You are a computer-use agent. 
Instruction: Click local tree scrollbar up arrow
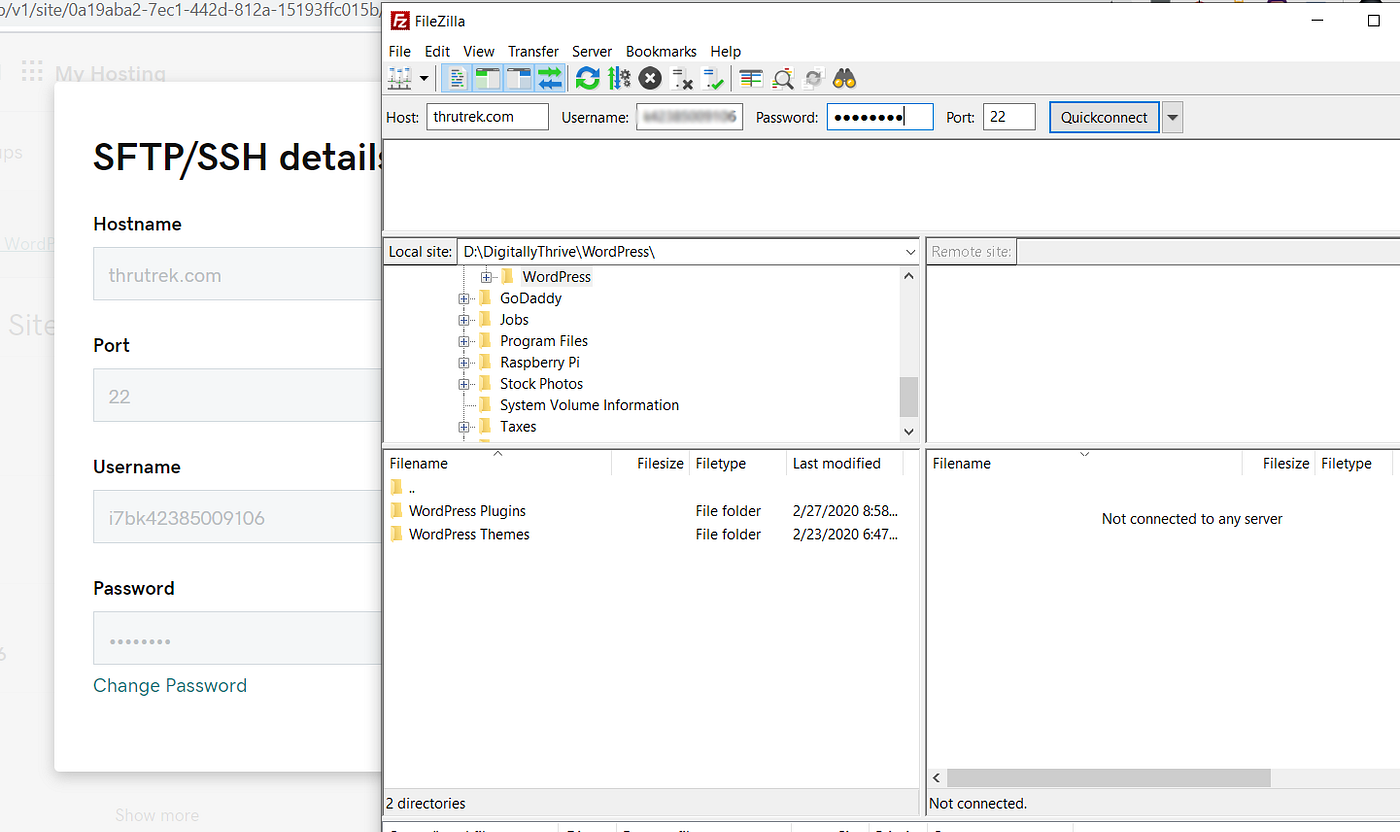coord(909,277)
